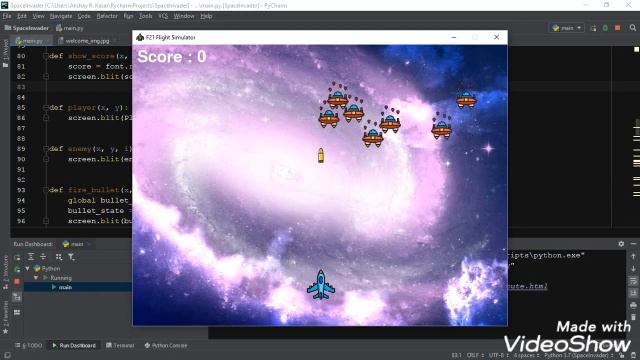
Task: Open the Run Dashboard settings gear icon
Action: coord(621,244)
